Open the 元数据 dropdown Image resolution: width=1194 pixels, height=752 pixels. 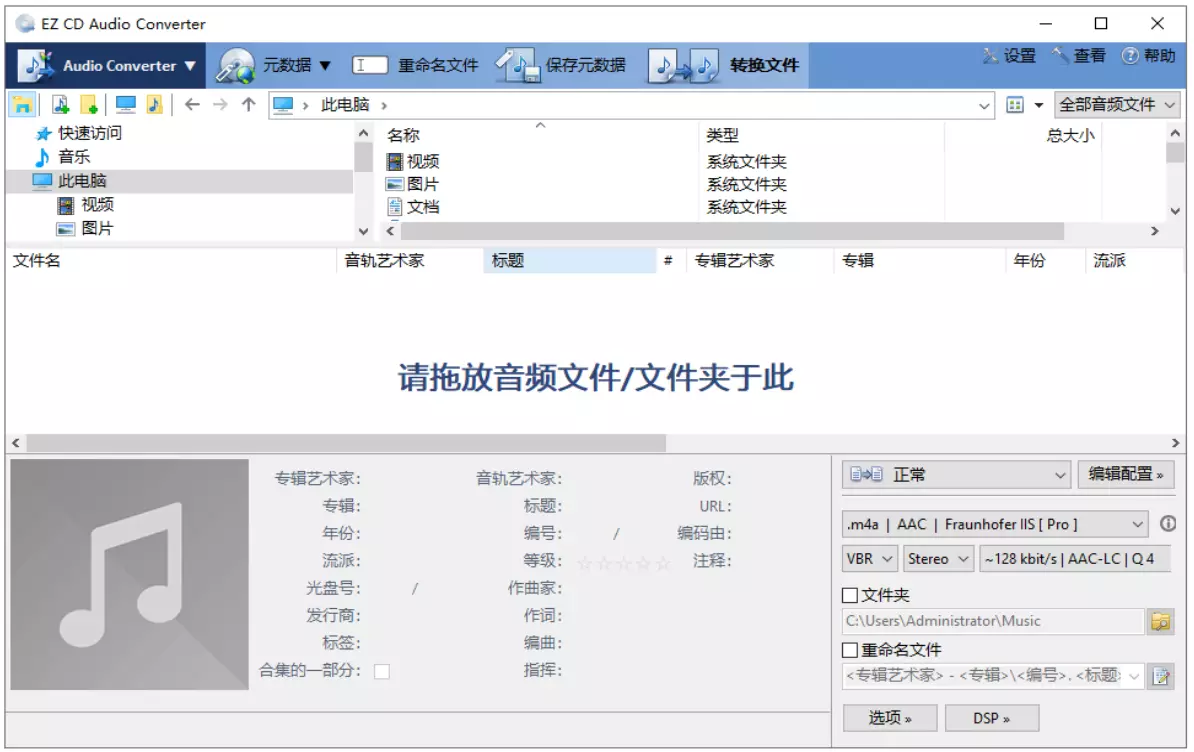click(274, 65)
